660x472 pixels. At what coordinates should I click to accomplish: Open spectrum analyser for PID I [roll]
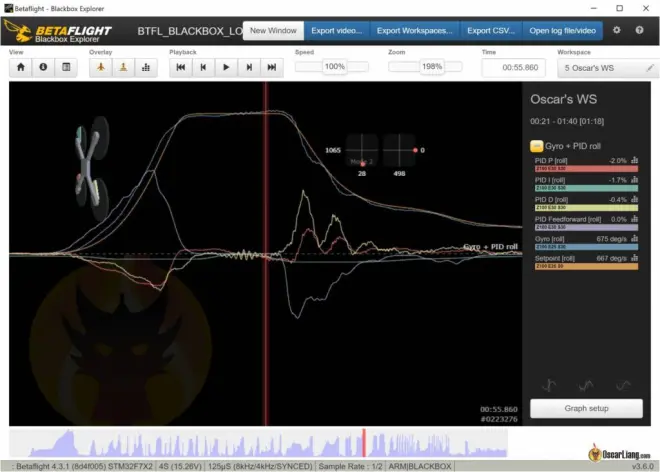(x=634, y=180)
